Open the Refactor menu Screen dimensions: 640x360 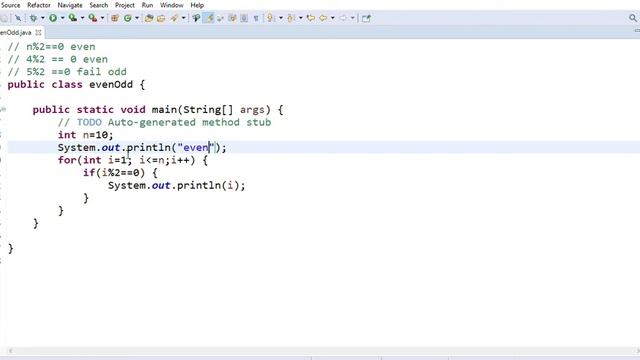coord(39,5)
